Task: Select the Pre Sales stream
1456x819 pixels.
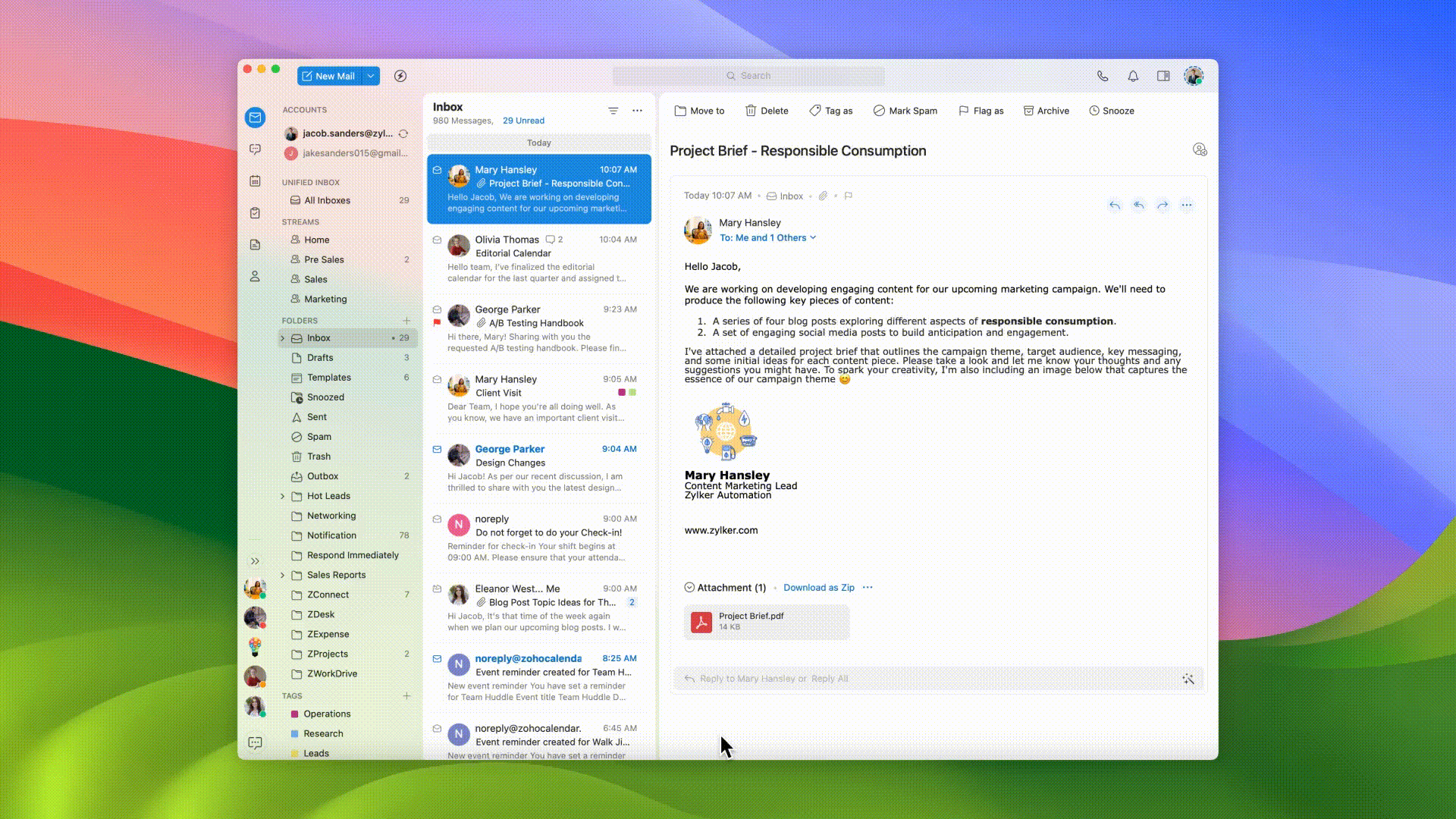Action: [324, 259]
